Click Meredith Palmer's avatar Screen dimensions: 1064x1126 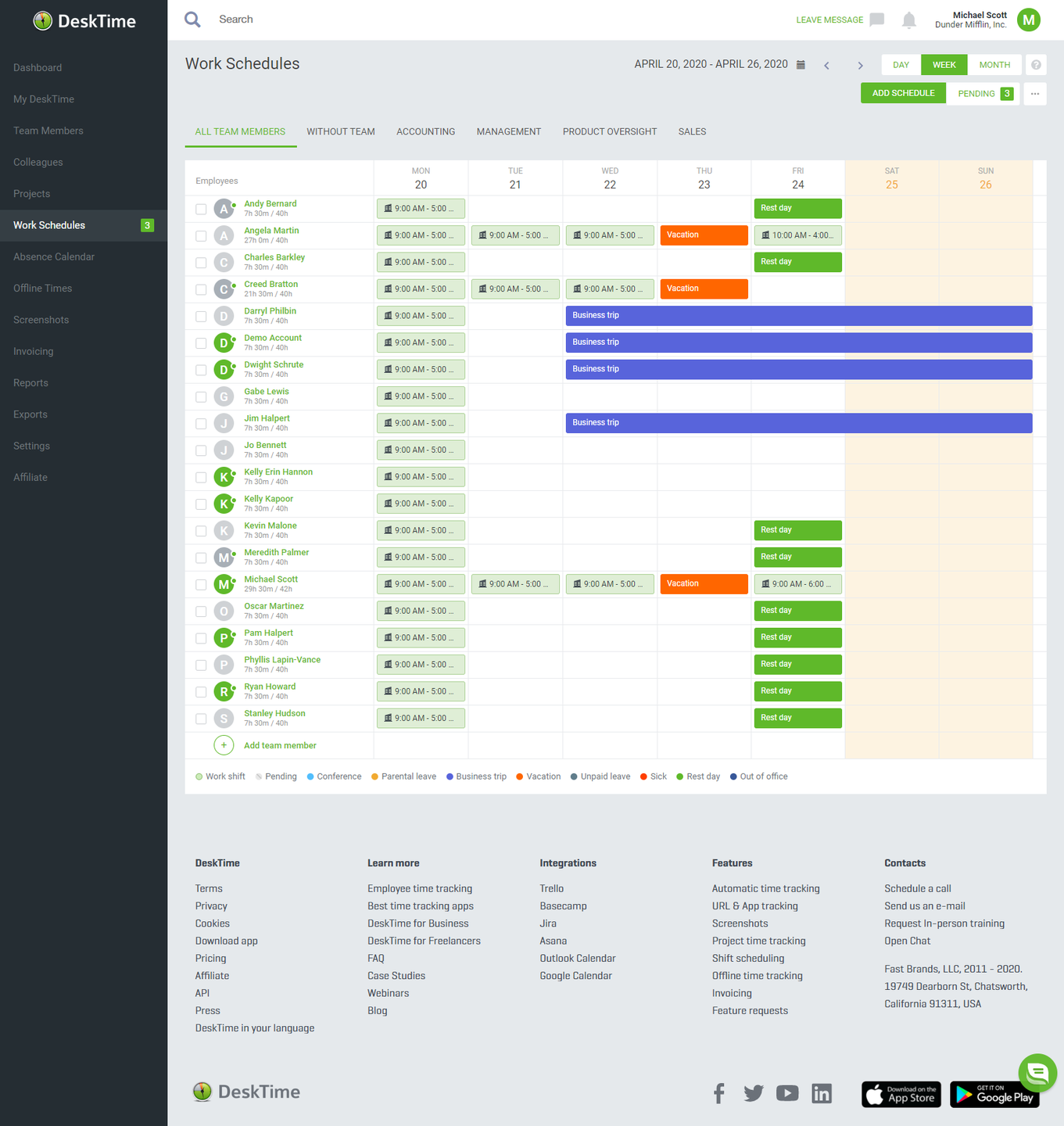tap(224, 558)
